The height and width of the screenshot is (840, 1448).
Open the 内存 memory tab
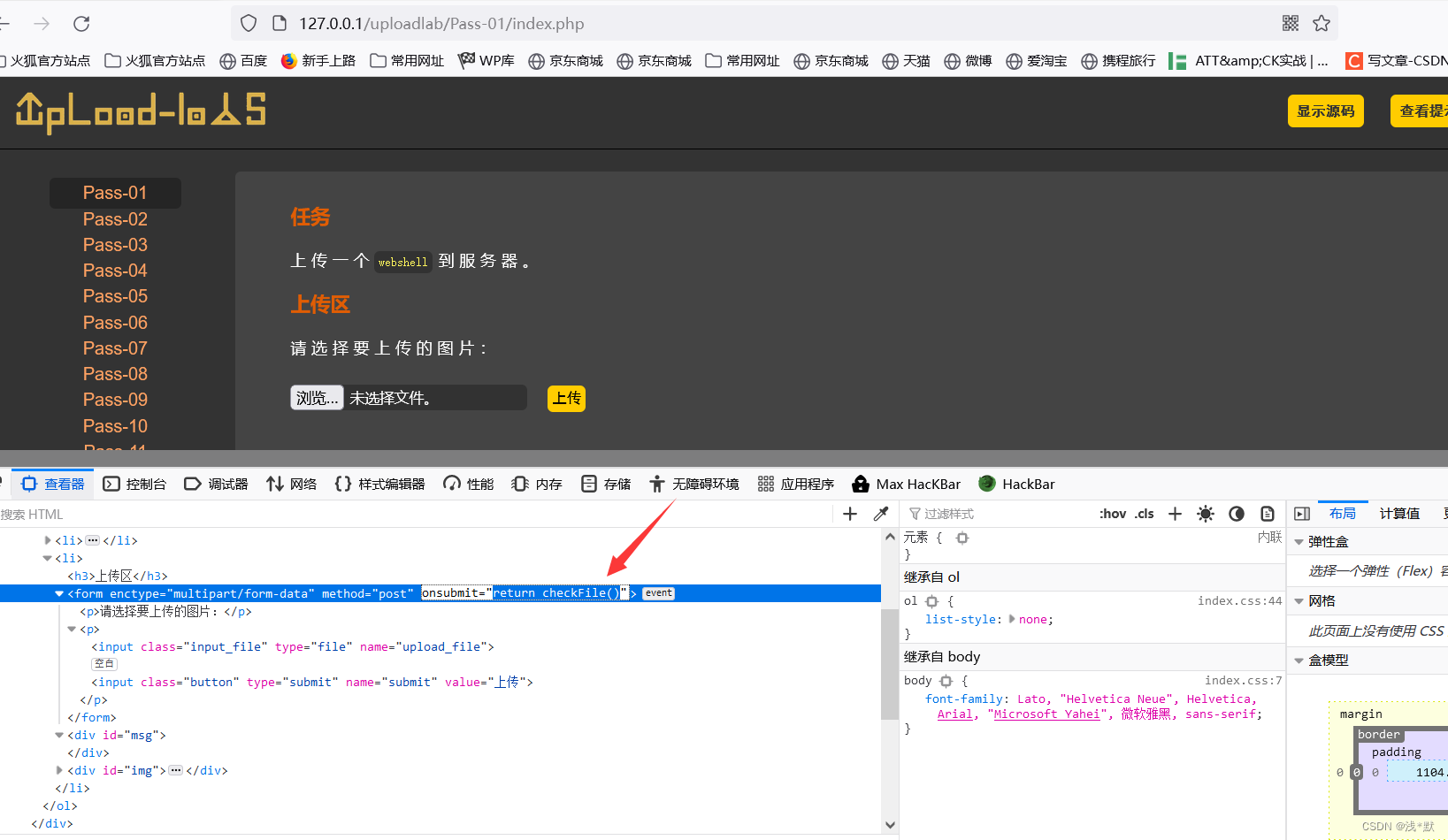pos(537,484)
